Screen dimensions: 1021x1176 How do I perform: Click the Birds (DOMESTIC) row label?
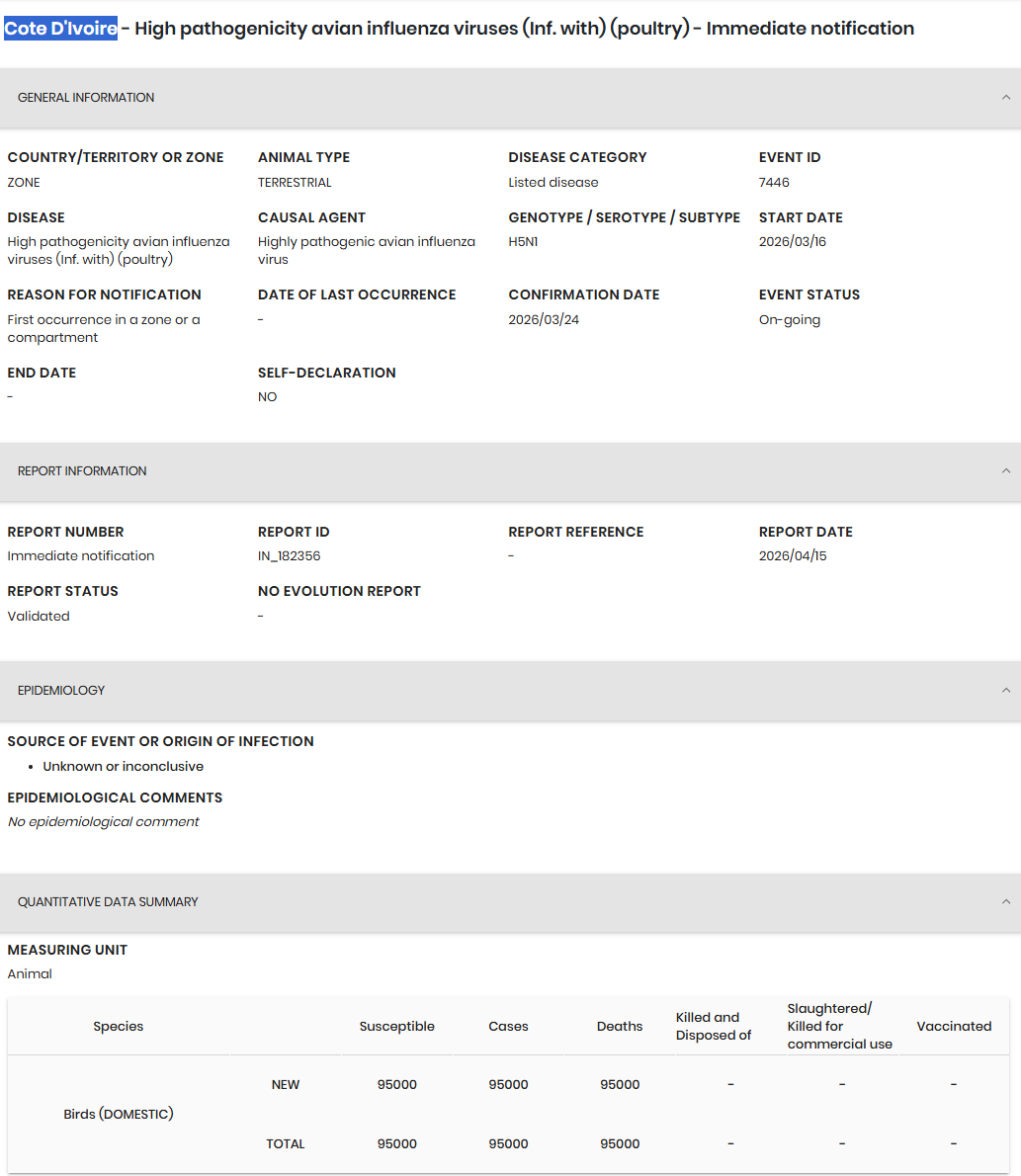coord(119,1114)
